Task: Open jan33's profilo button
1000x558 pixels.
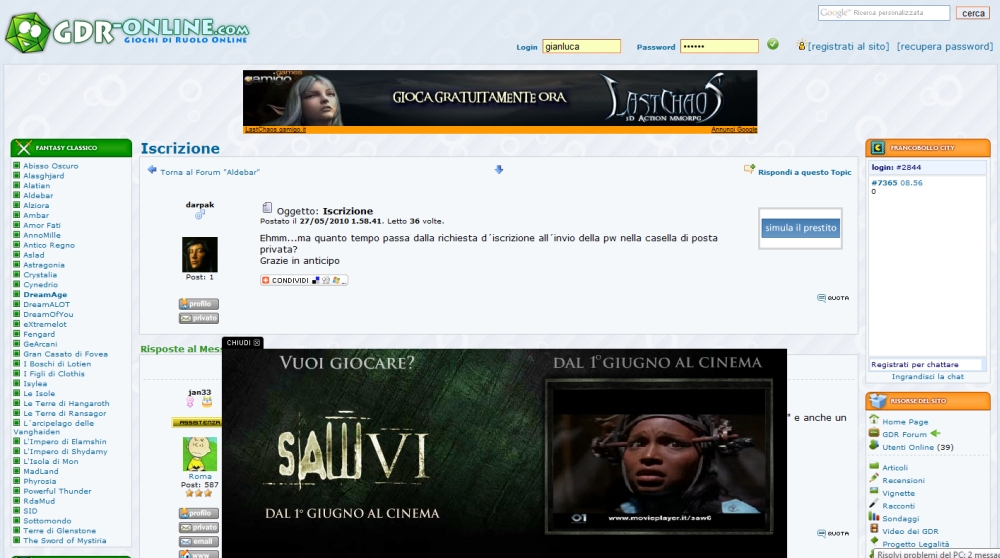Action: tap(198, 513)
